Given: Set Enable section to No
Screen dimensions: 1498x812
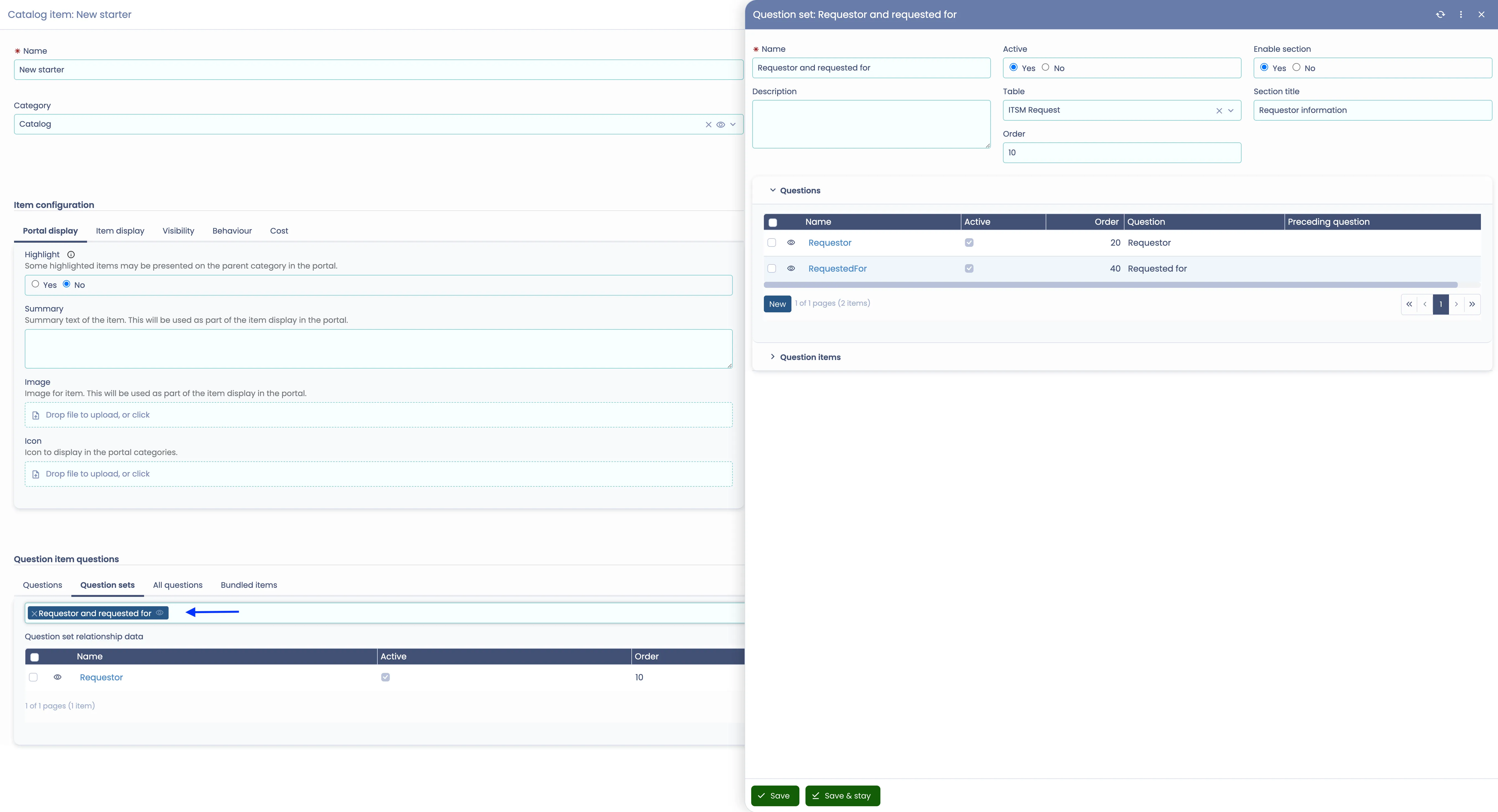Looking at the screenshot, I should [x=1296, y=67].
